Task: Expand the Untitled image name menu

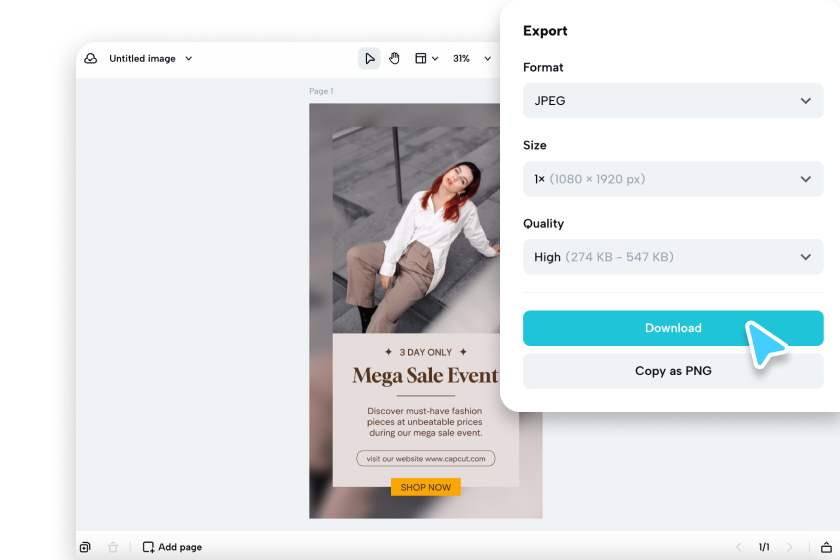Action: tap(189, 58)
